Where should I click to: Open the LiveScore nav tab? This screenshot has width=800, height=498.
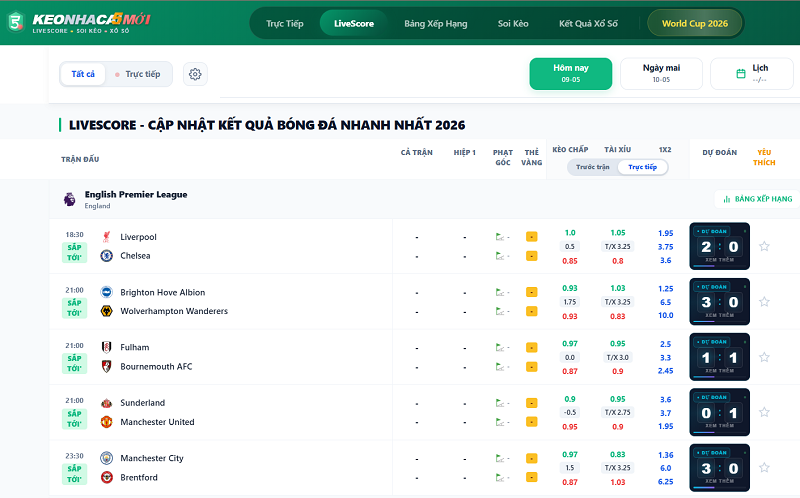point(354,23)
